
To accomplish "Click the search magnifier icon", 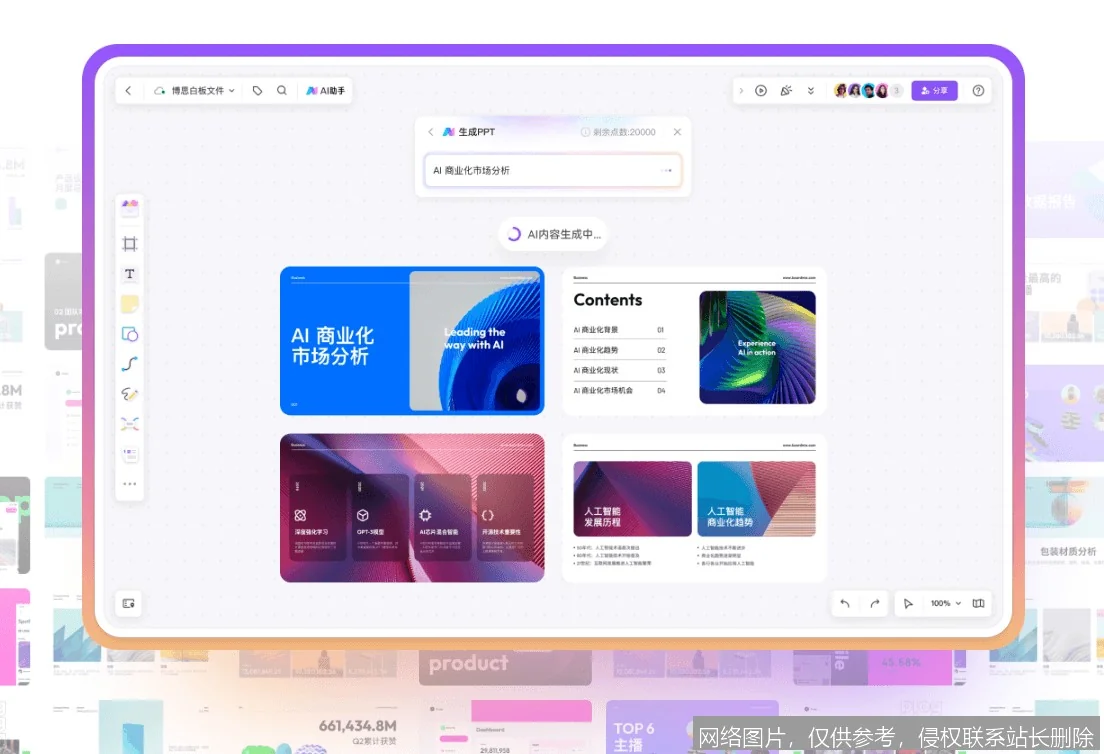I will point(281,90).
